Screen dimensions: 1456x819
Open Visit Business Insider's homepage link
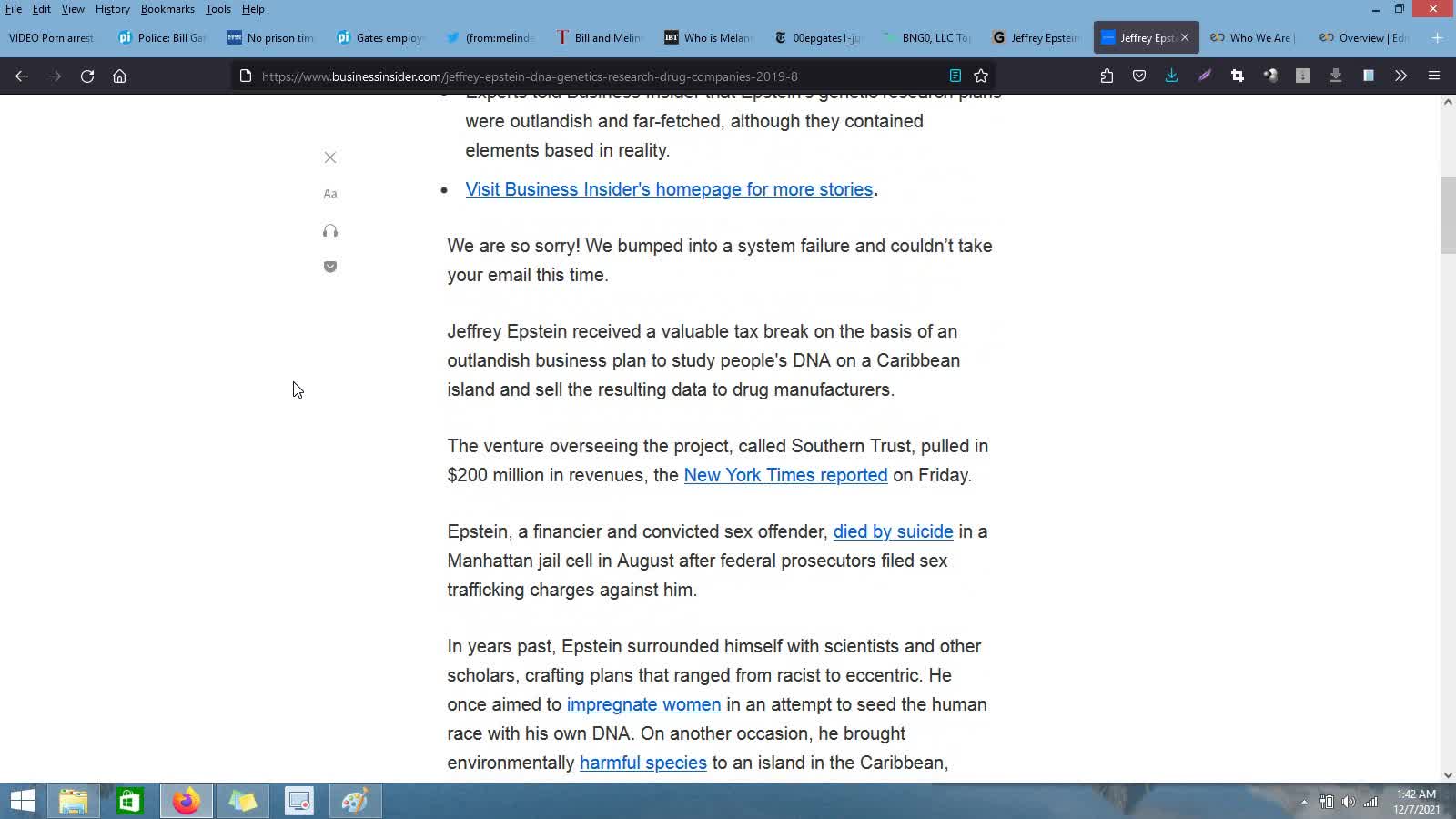[x=669, y=189]
